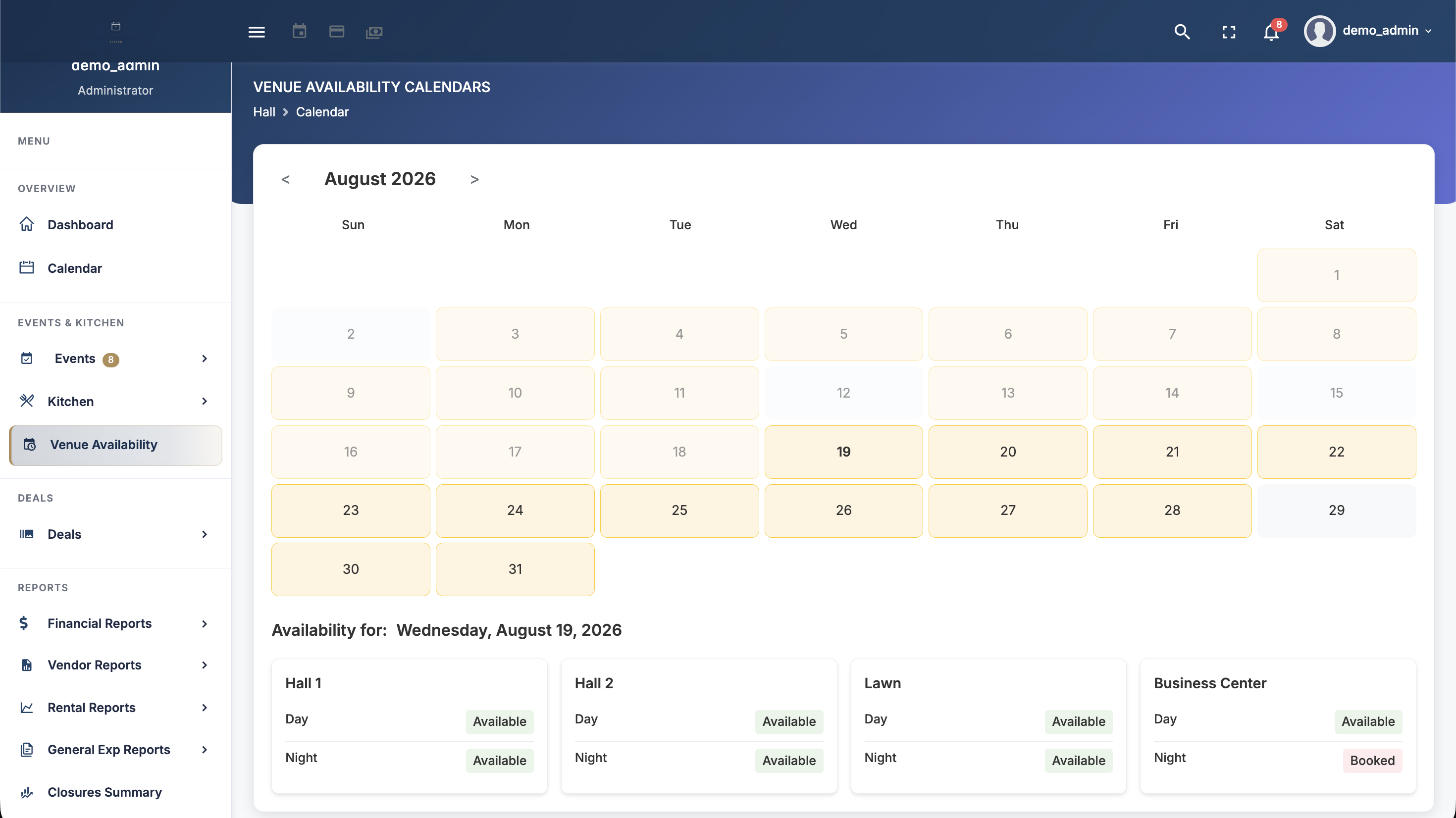The height and width of the screenshot is (818, 1456).
Task: Click the Financial Reports dollar icon
Action: coord(24,623)
